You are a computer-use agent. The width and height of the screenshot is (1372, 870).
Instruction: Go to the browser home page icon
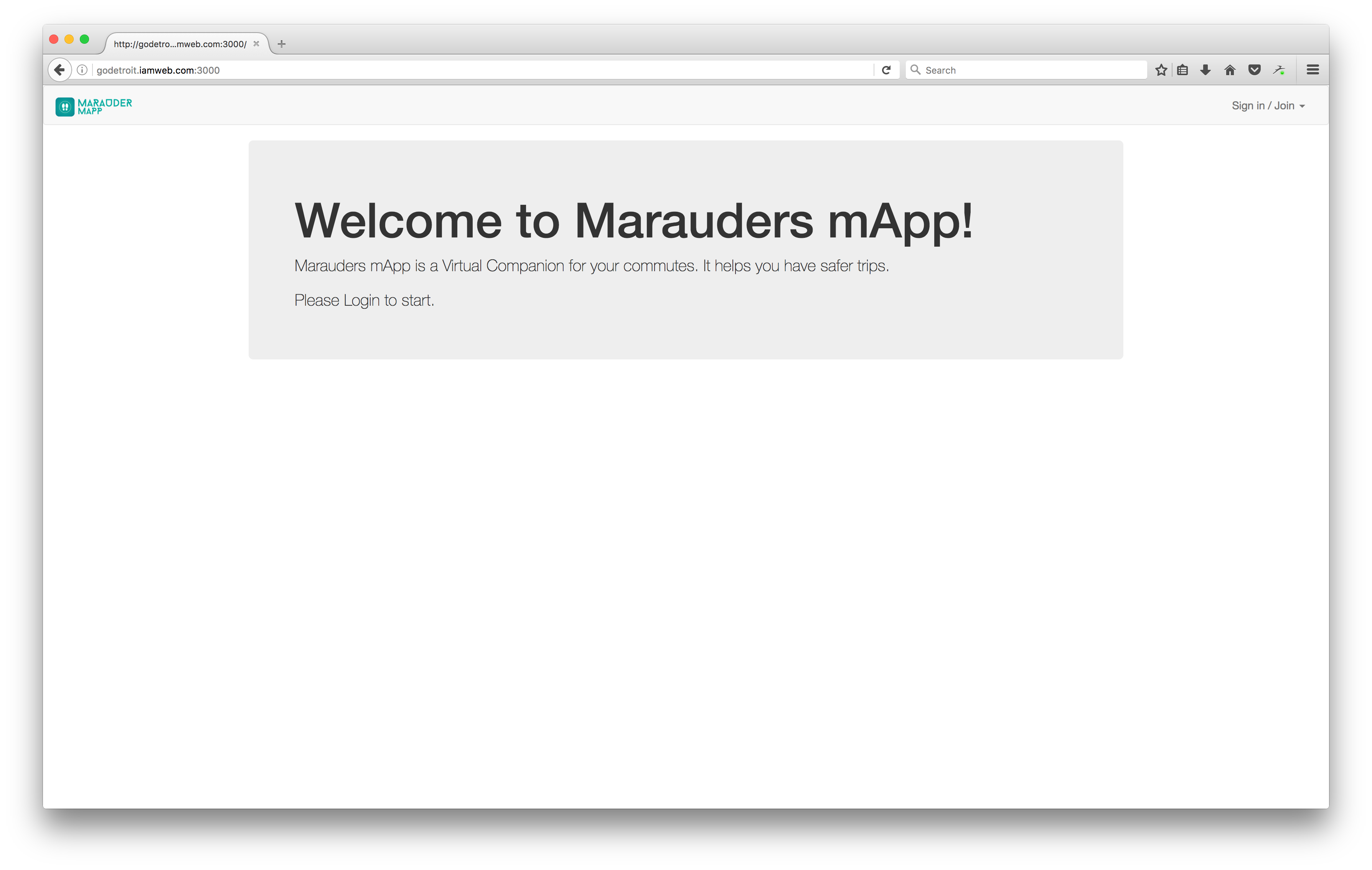pos(1230,70)
